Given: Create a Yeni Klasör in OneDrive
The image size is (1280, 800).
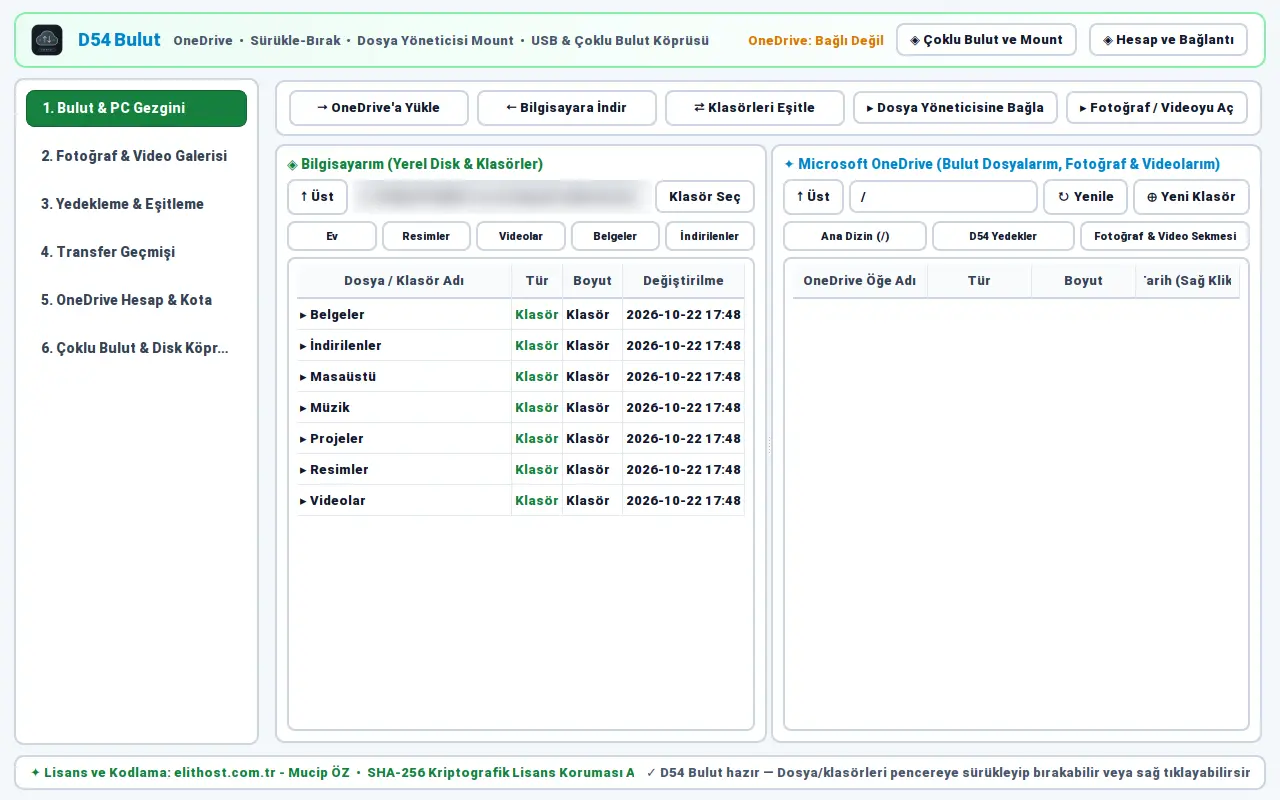Looking at the screenshot, I should (1191, 197).
